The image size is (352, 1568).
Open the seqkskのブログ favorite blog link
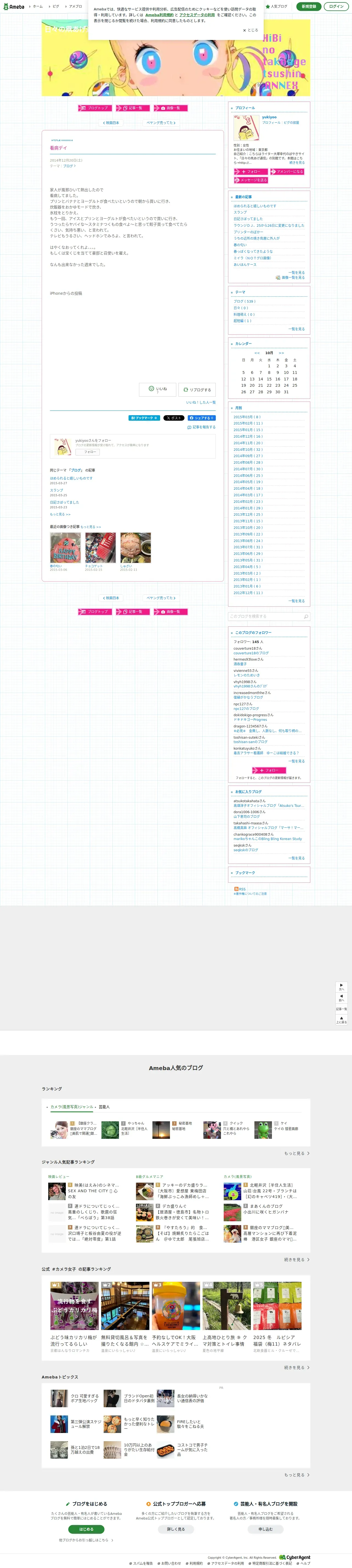pyautogui.click(x=246, y=850)
